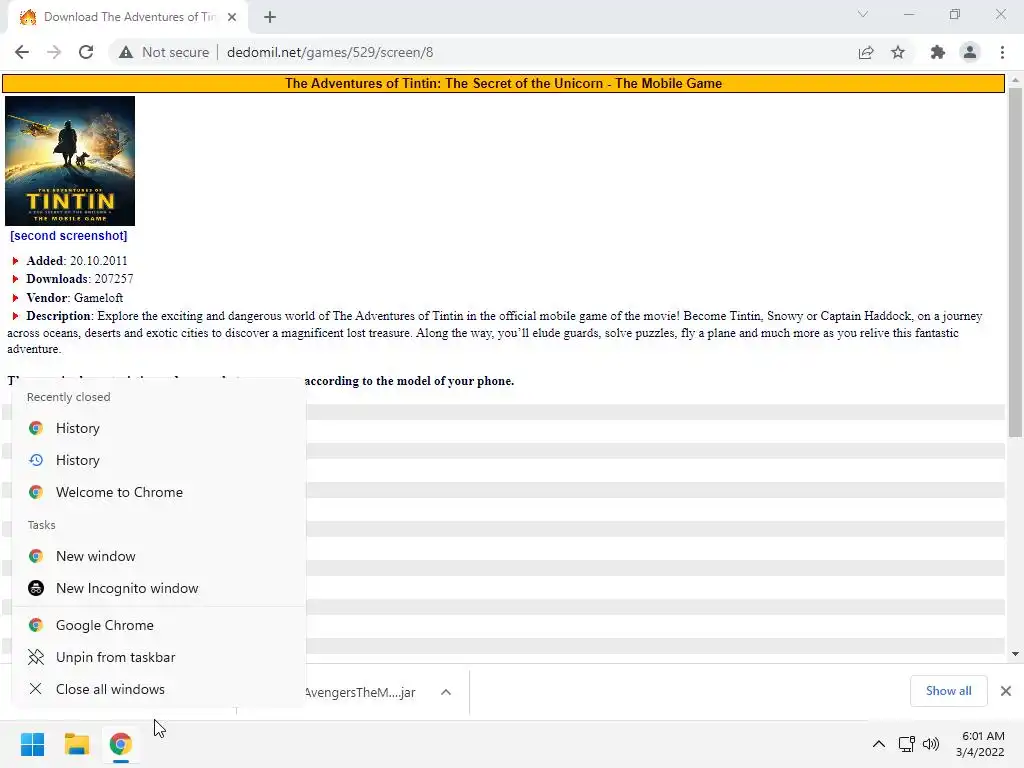Expand the AvengersTheM jar download options
1024x768 pixels.
coord(446,692)
